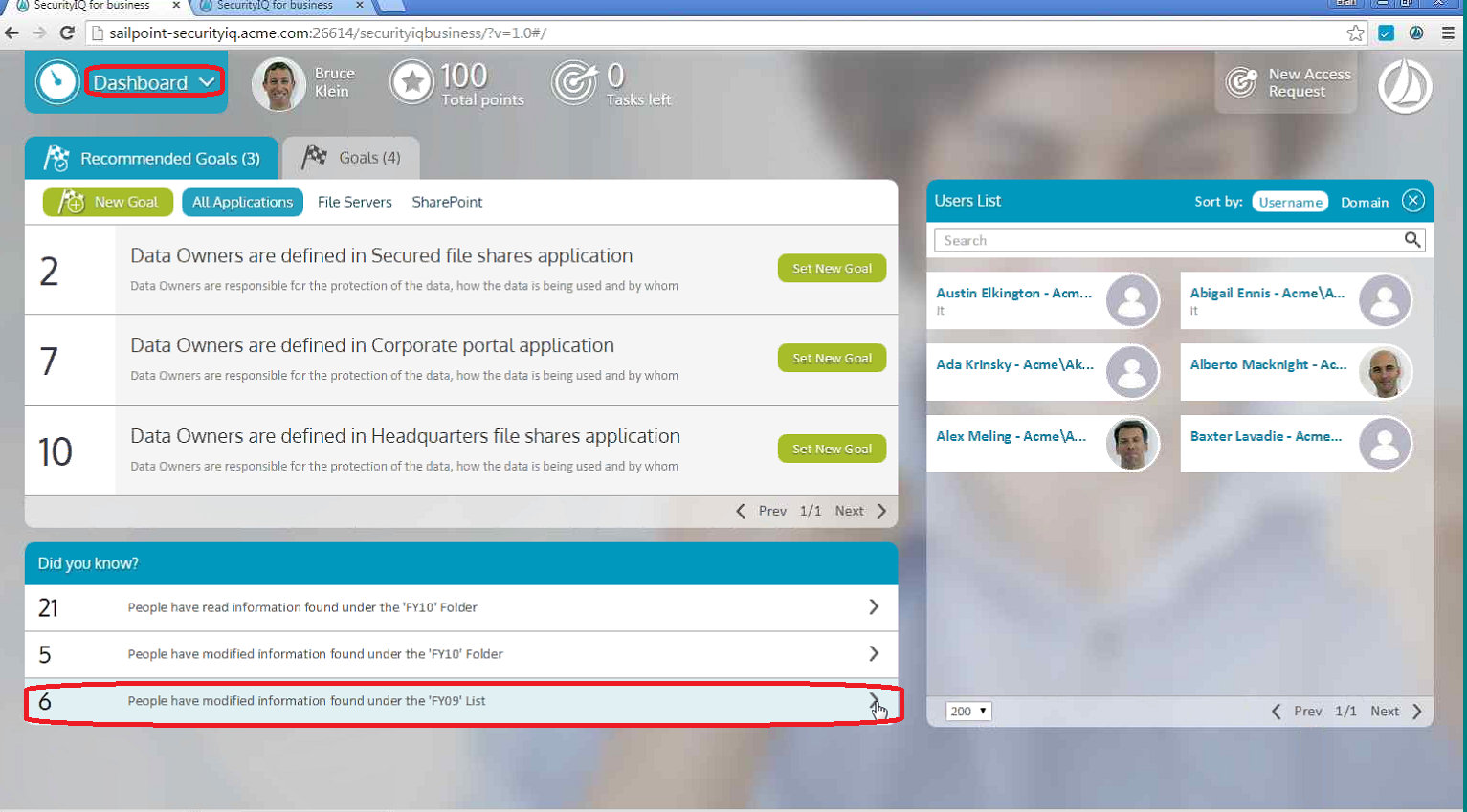Switch to Goals (4) tab
Screen dimensions: 1467x812
point(351,158)
